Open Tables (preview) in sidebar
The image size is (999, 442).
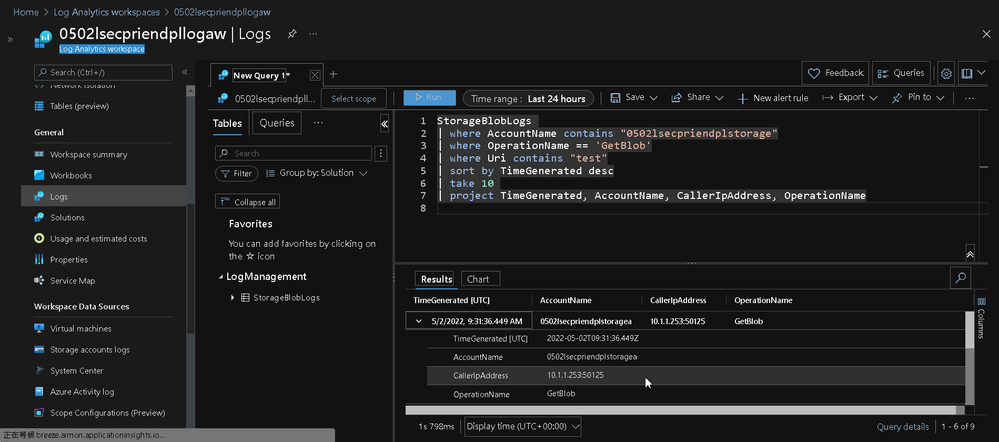[79, 106]
